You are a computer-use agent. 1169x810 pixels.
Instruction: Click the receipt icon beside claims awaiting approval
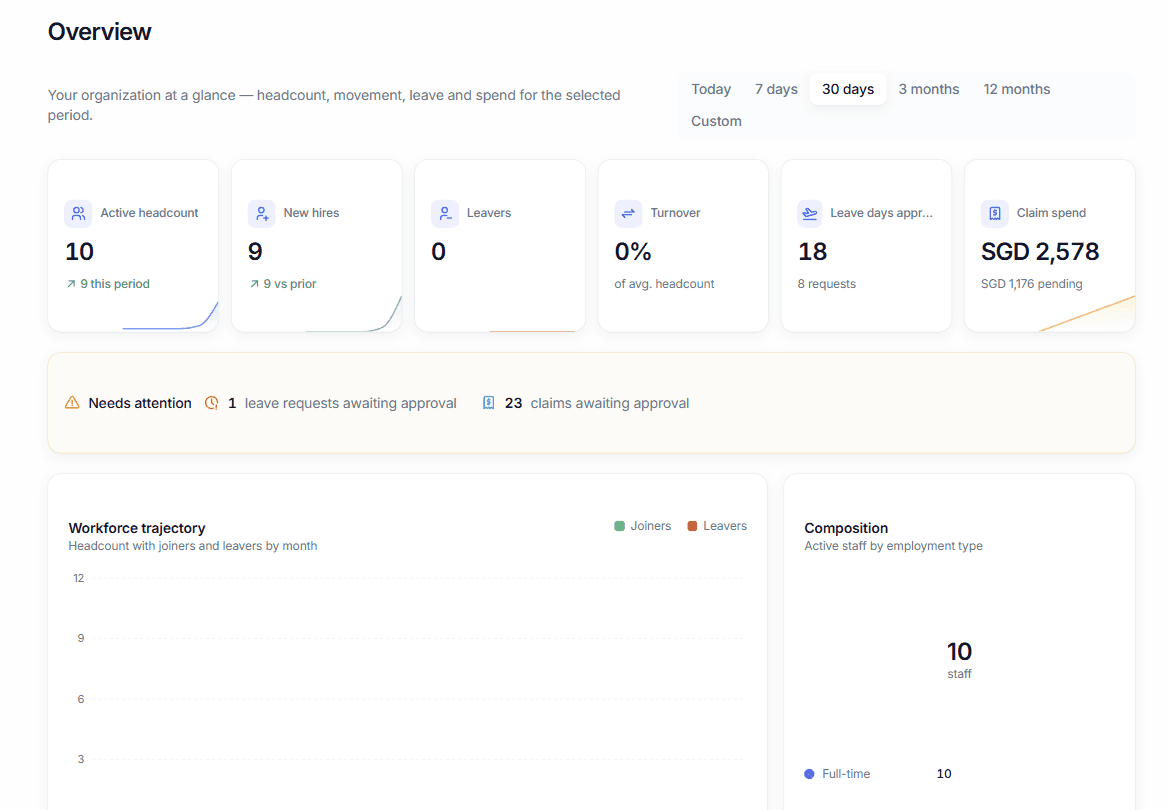pyautogui.click(x=488, y=403)
